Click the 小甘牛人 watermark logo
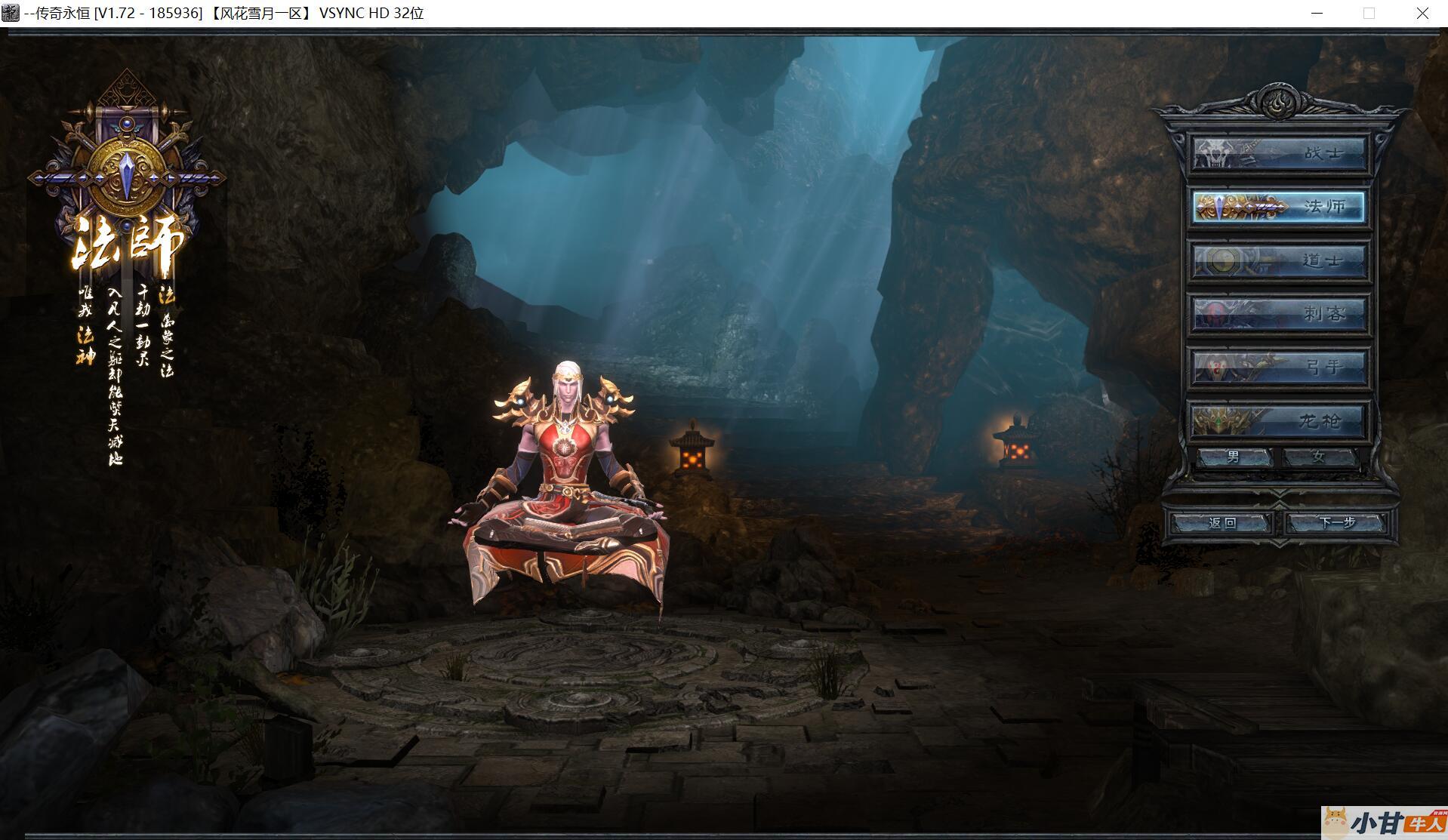1448x840 pixels. [1384, 823]
